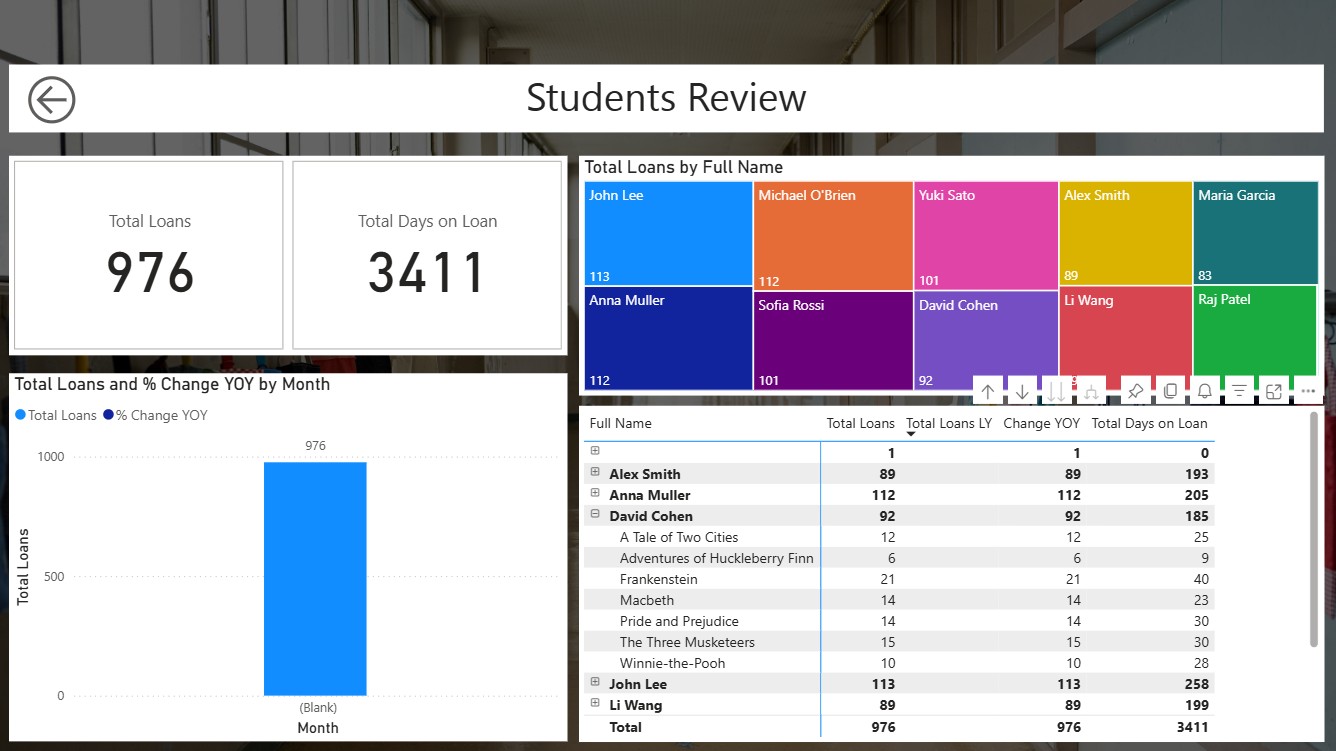1336x751 pixels.
Task: Click the copy visual icon
Action: click(x=1170, y=392)
